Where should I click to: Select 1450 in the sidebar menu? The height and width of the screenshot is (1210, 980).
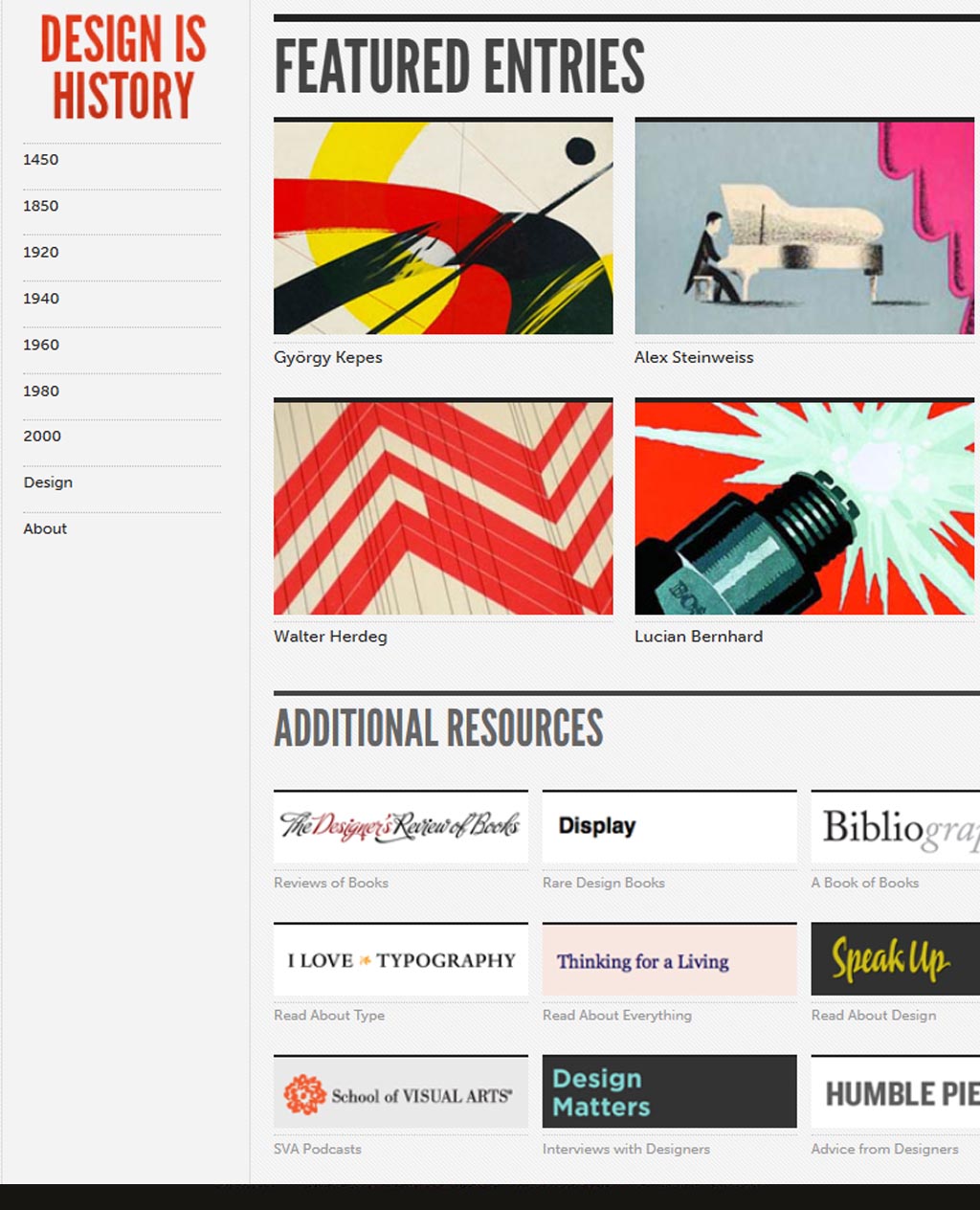coord(41,160)
